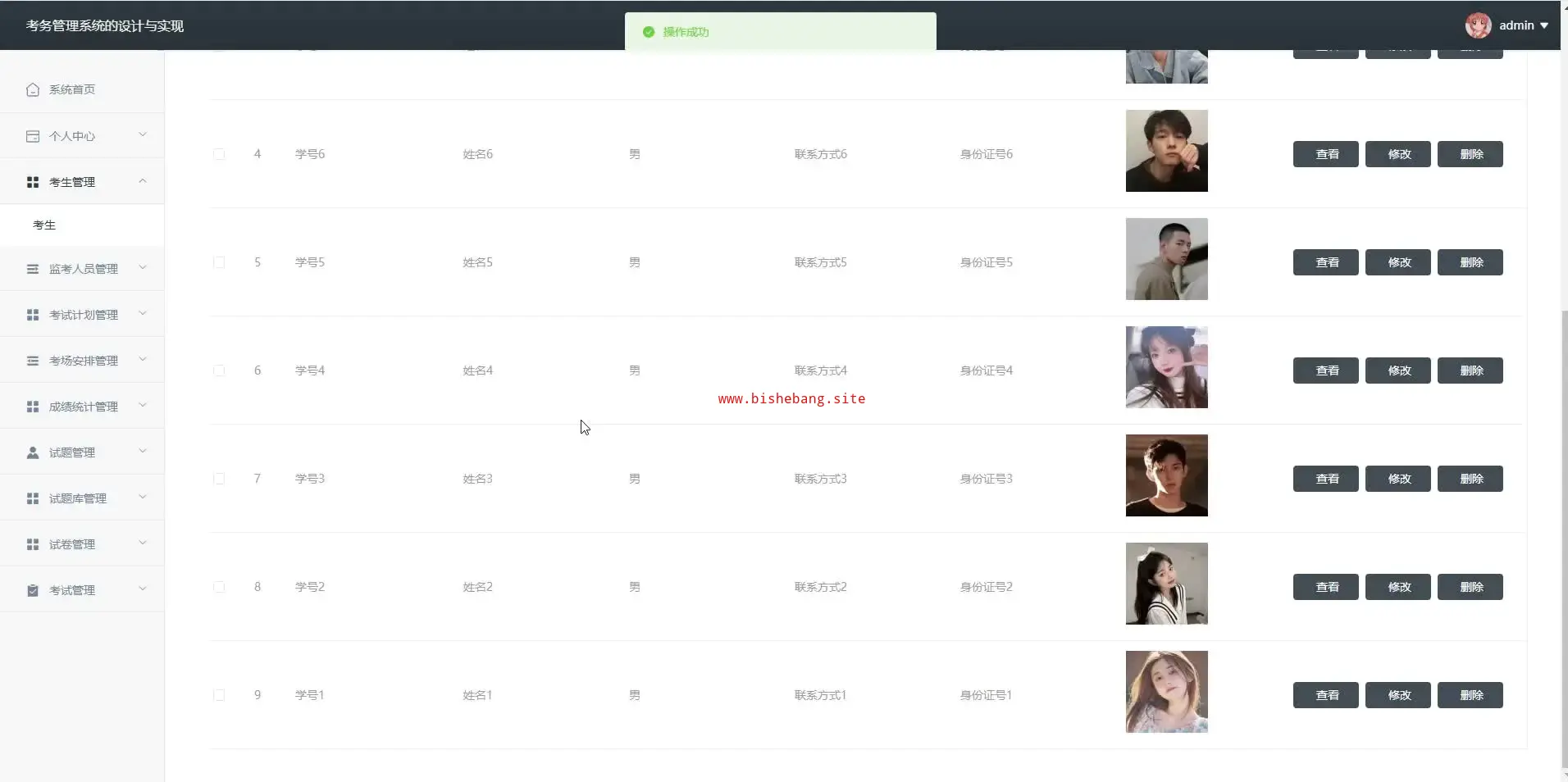Click the list icon beside 监考人员管理
1568x782 pixels.
click(33, 269)
